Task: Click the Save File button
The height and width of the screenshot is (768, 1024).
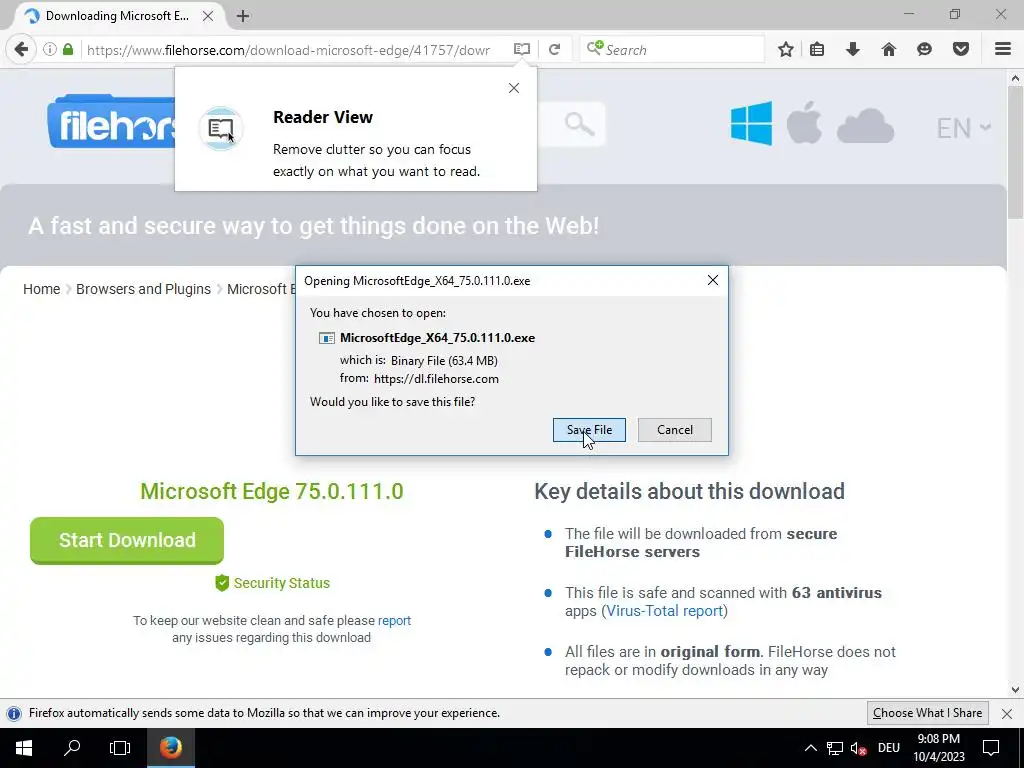Action: coord(589,430)
